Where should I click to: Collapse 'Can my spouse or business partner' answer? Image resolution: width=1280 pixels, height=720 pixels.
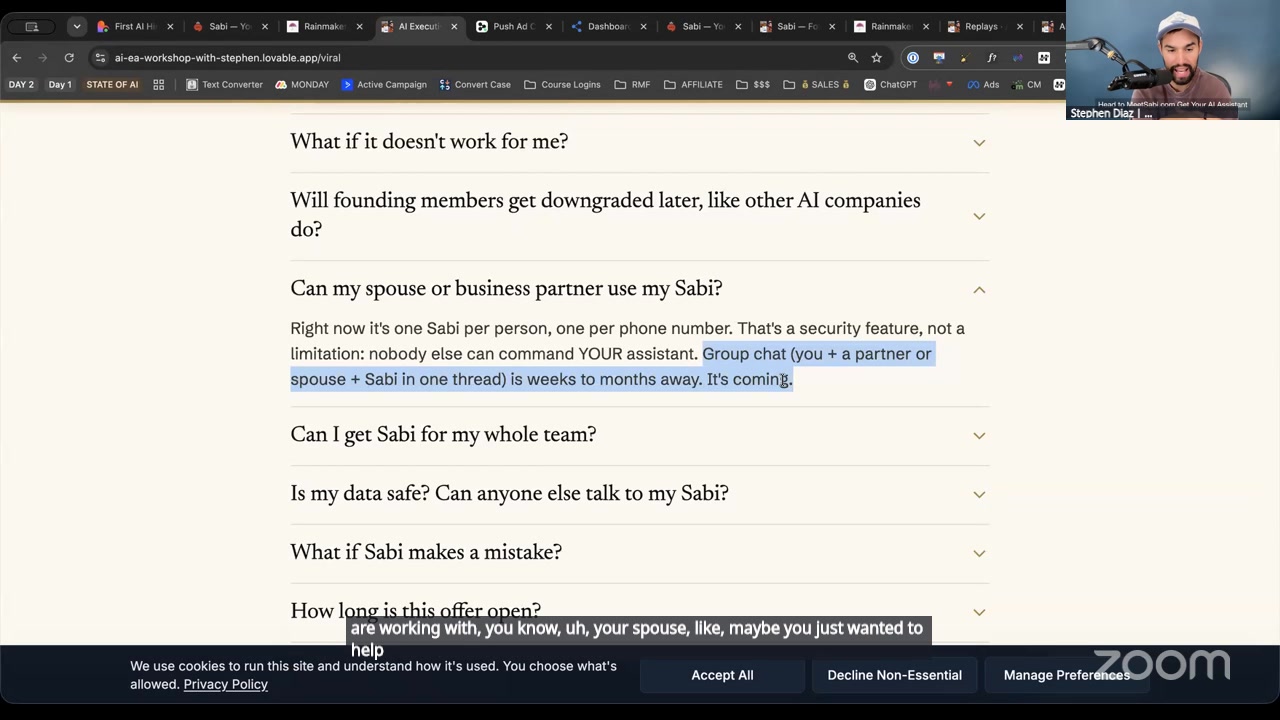pyautogui.click(x=640, y=289)
